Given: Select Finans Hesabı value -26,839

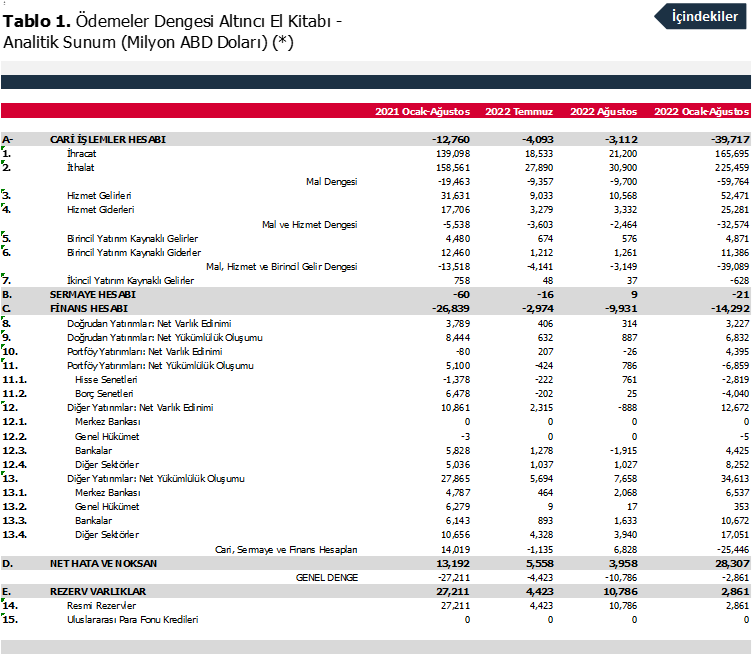Looking at the screenshot, I should [x=451, y=308].
